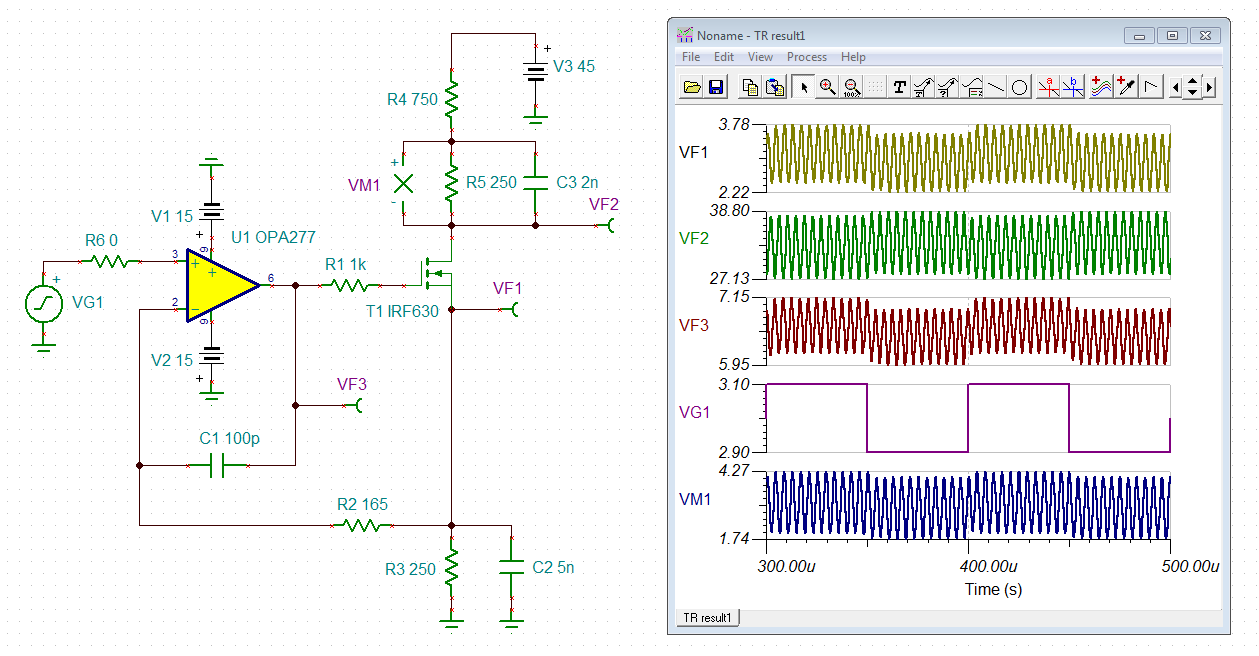The height and width of the screenshot is (656, 1259).
Task: Click the VF1 output pin label in schematic
Action: click(x=508, y=288)
